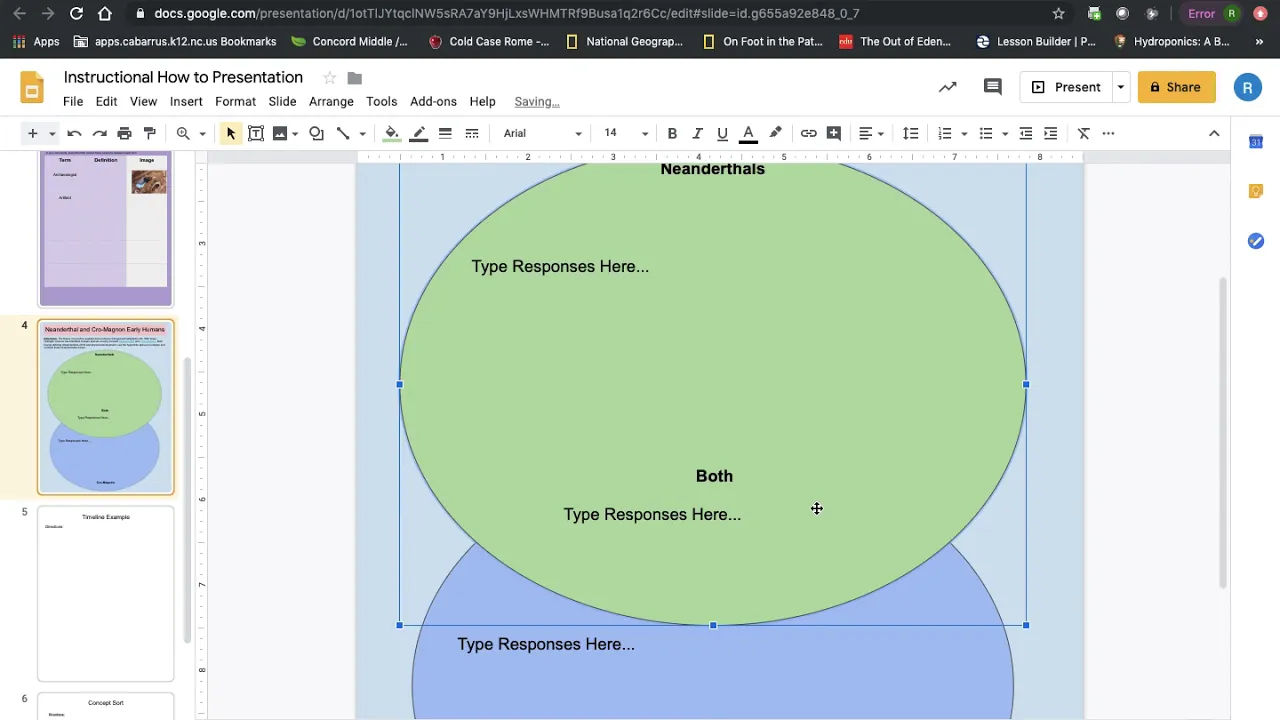Click the Undo arrow icon
Image resolution: width=1280 pixels, height=720 pixels.
click(74, 133)
